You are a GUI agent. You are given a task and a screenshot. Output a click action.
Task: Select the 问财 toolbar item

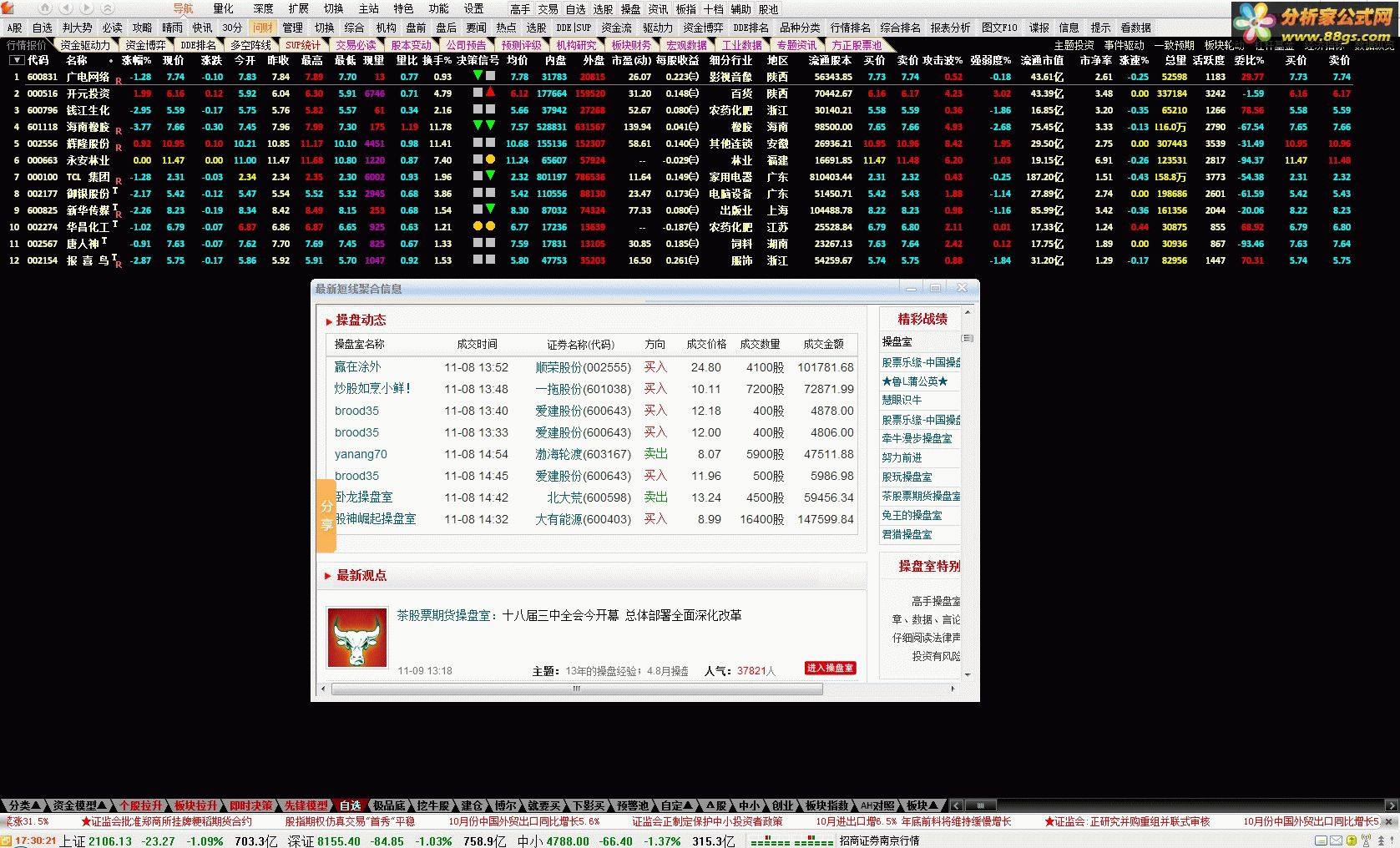[263, 28]
